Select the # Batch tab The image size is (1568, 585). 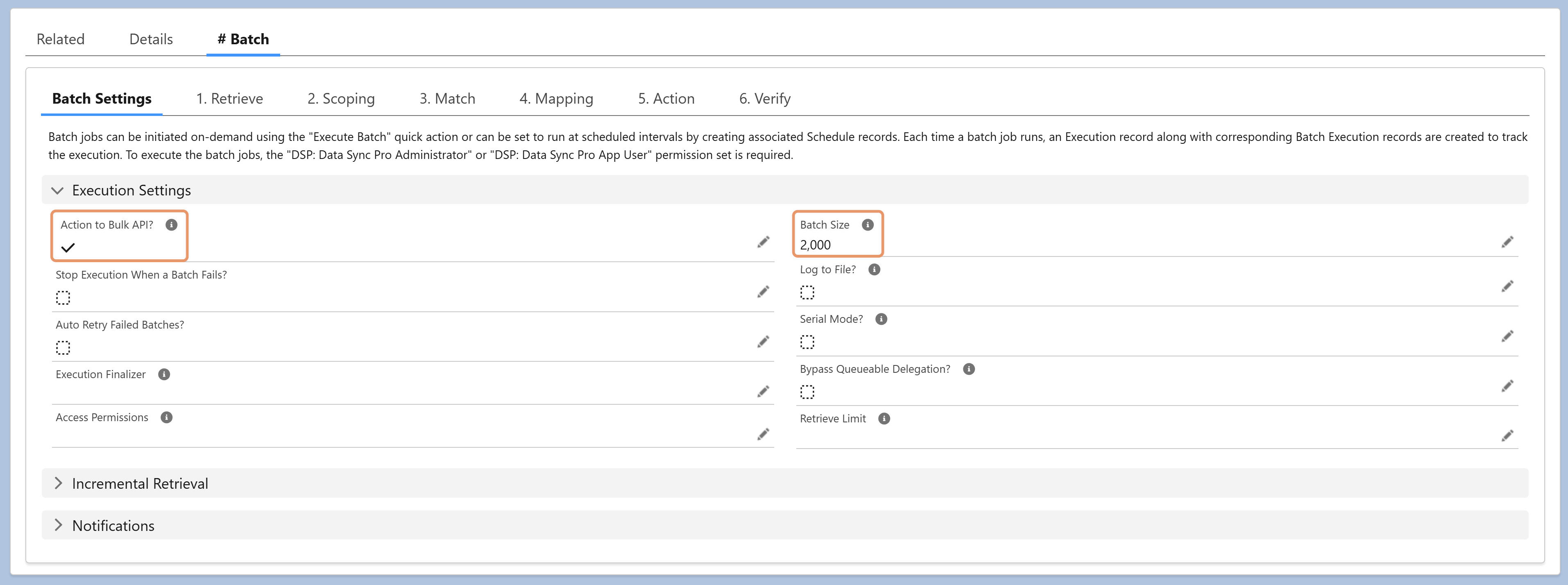tap(243, 39)
